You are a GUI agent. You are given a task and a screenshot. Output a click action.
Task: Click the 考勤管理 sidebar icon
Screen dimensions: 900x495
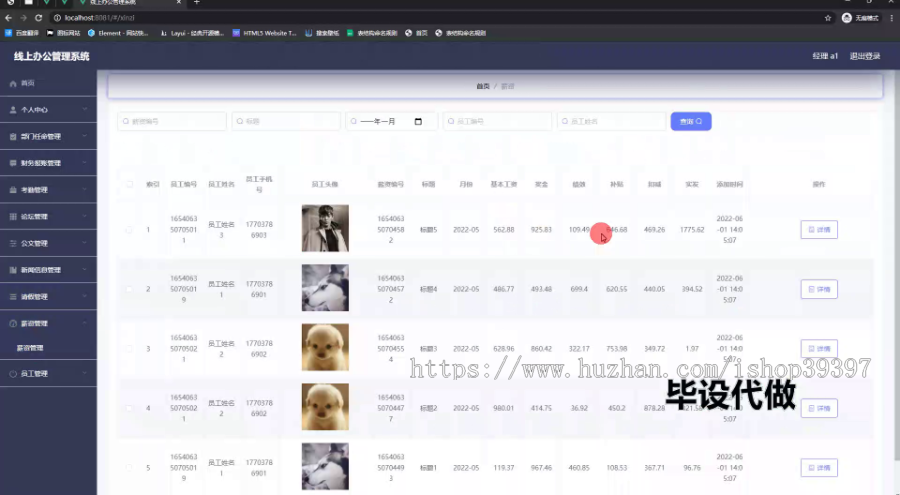(x=13, y=190)
